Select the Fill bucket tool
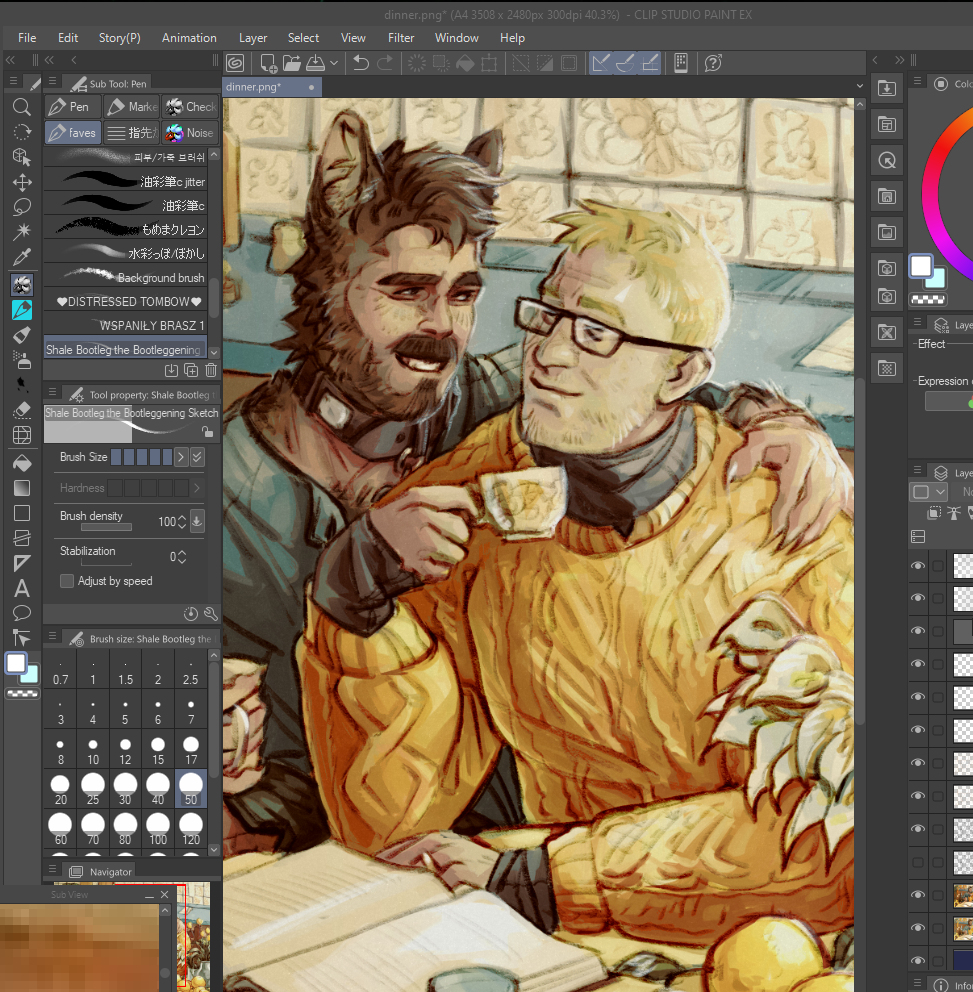This screenshot has height=992, width=973. click(x=21, y=464)
